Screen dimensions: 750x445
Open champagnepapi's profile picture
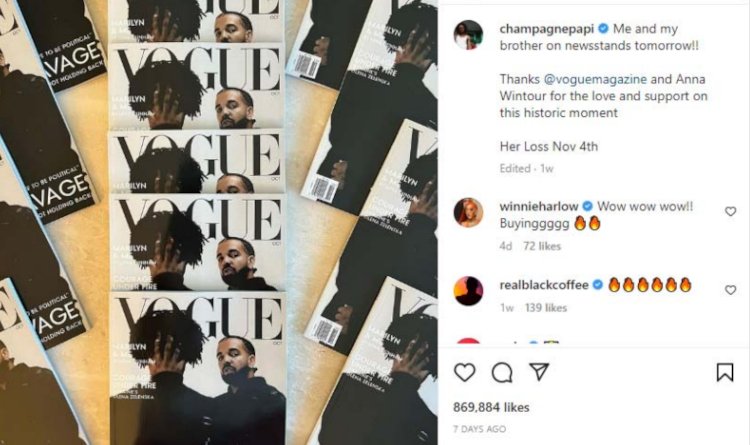coord(468,35)
